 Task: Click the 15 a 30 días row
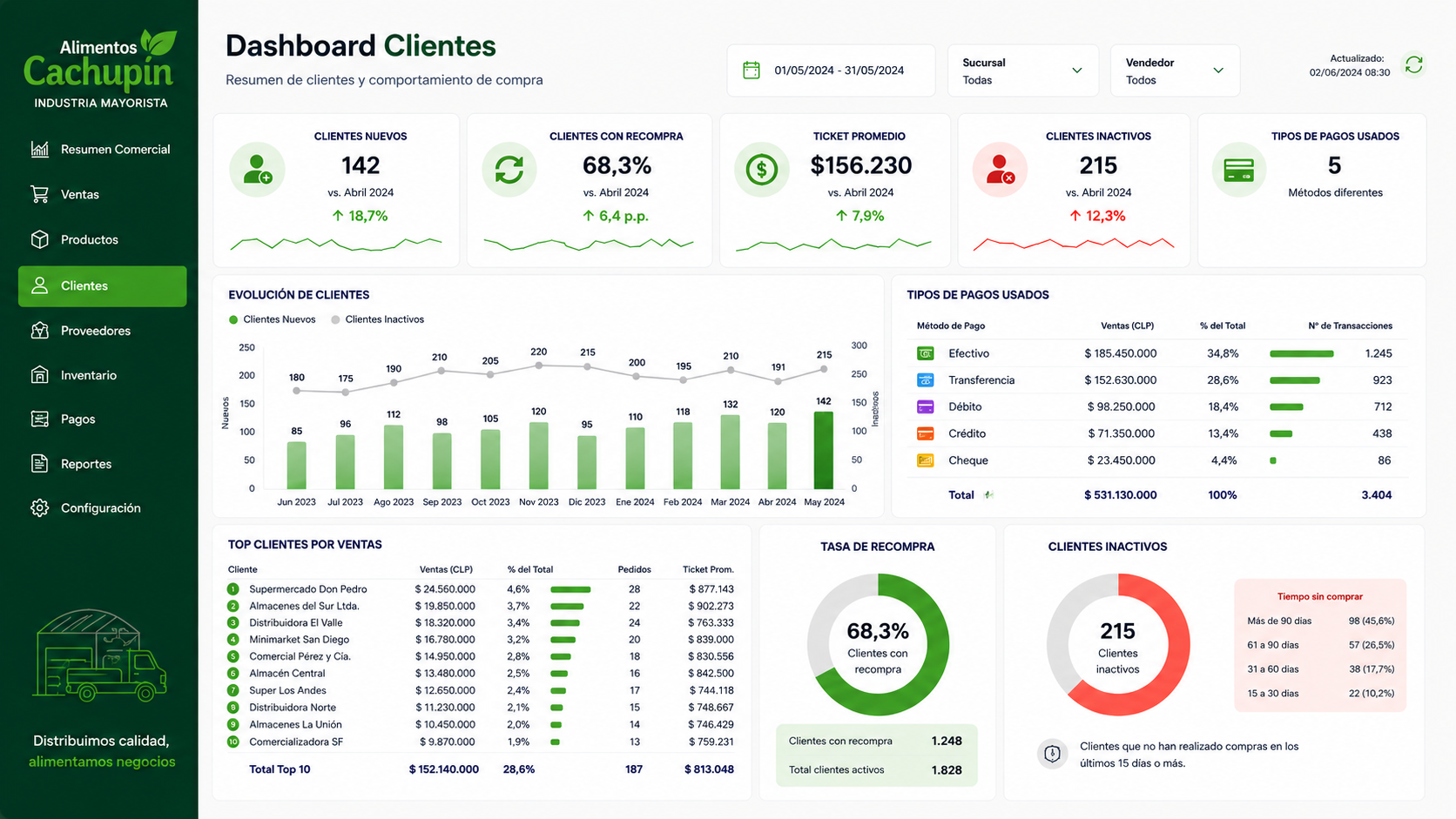click(1320, 694)
